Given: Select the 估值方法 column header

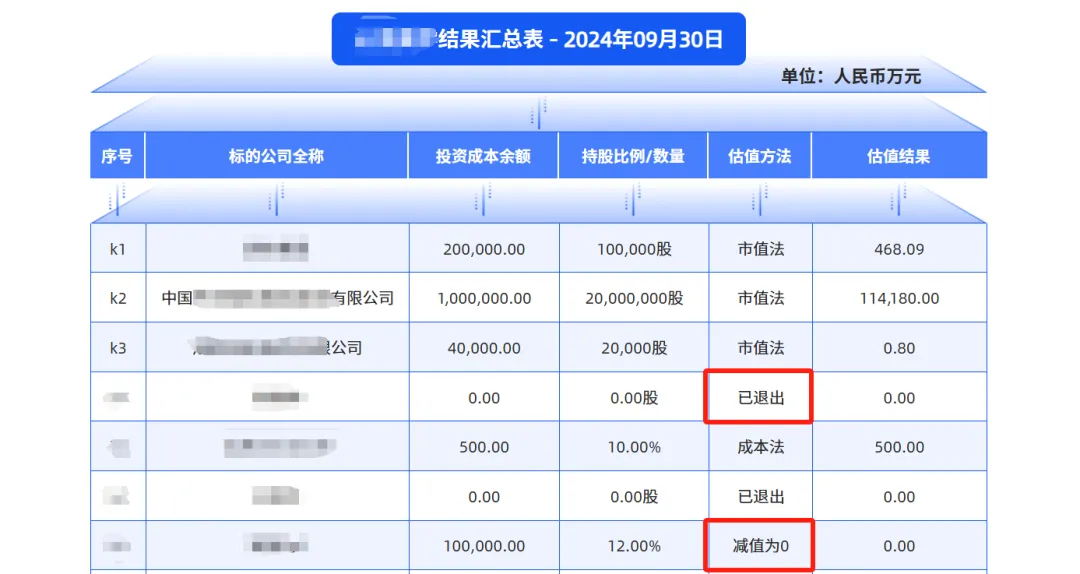Looking at the screenshot, I should [760, 157].
